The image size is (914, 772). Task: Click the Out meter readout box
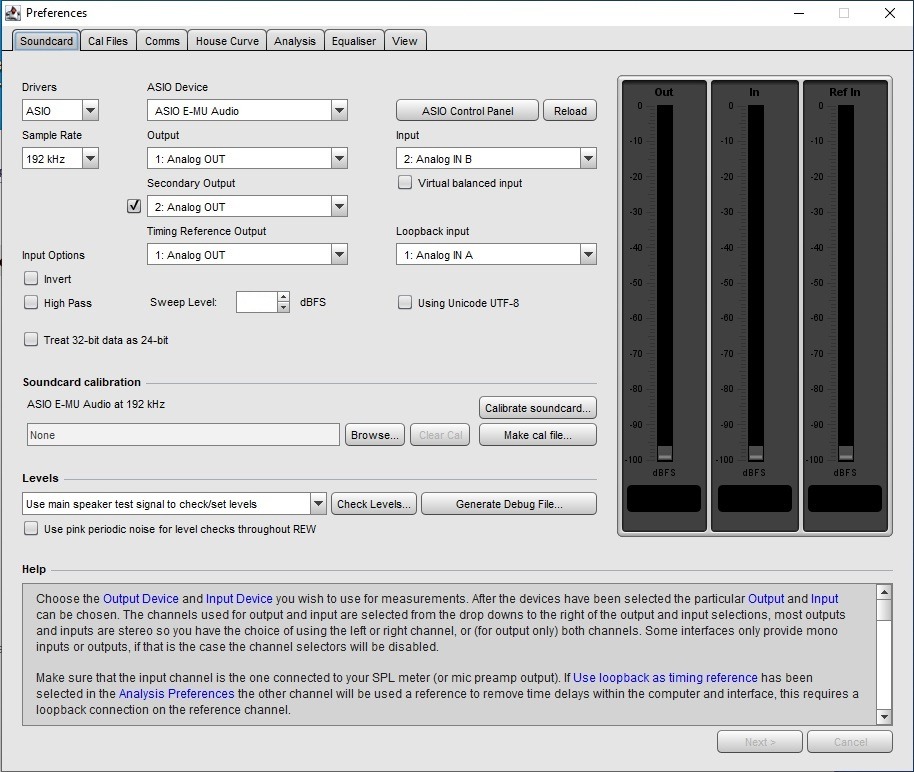[664, 499]
